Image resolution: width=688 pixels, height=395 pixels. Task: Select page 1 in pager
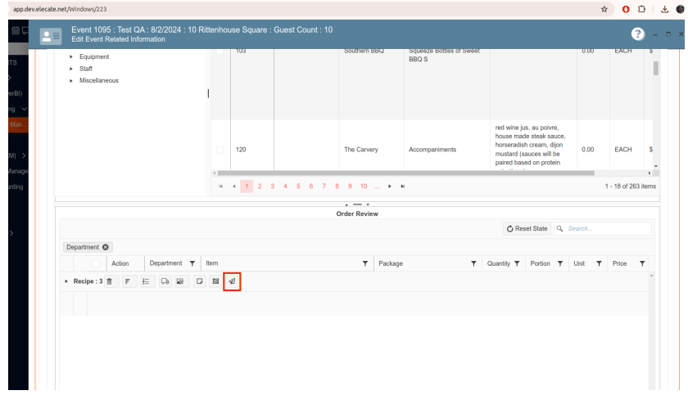tap(247, 186)
